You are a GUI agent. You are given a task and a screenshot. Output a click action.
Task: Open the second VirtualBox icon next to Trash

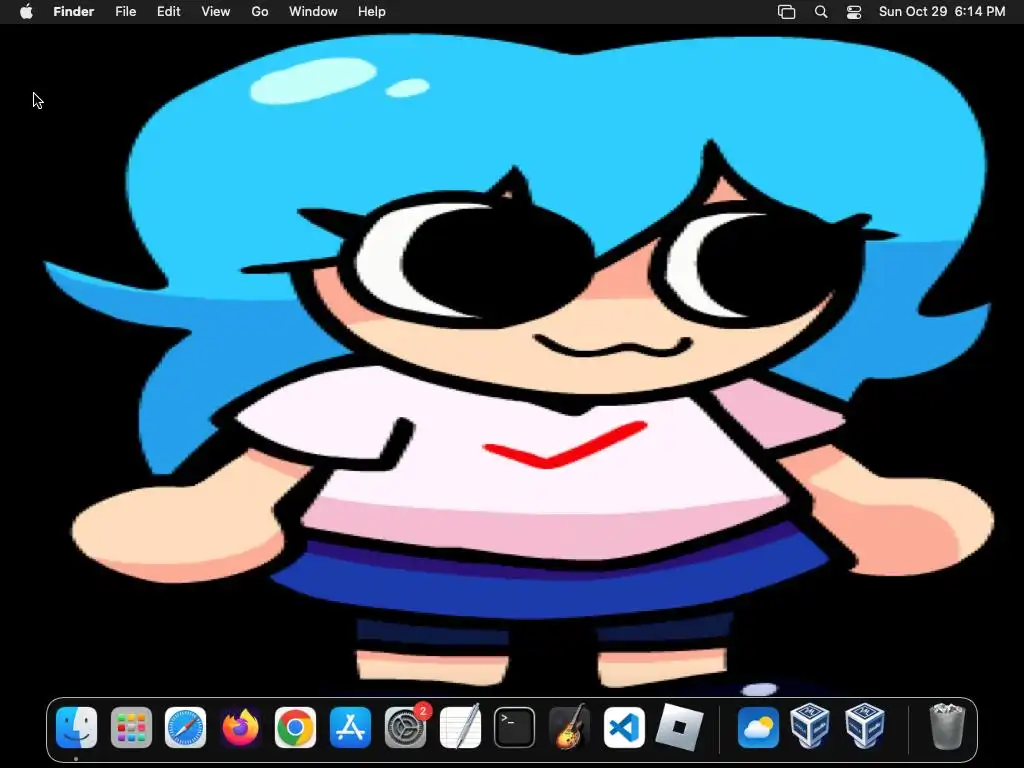[x=865, y=726]
